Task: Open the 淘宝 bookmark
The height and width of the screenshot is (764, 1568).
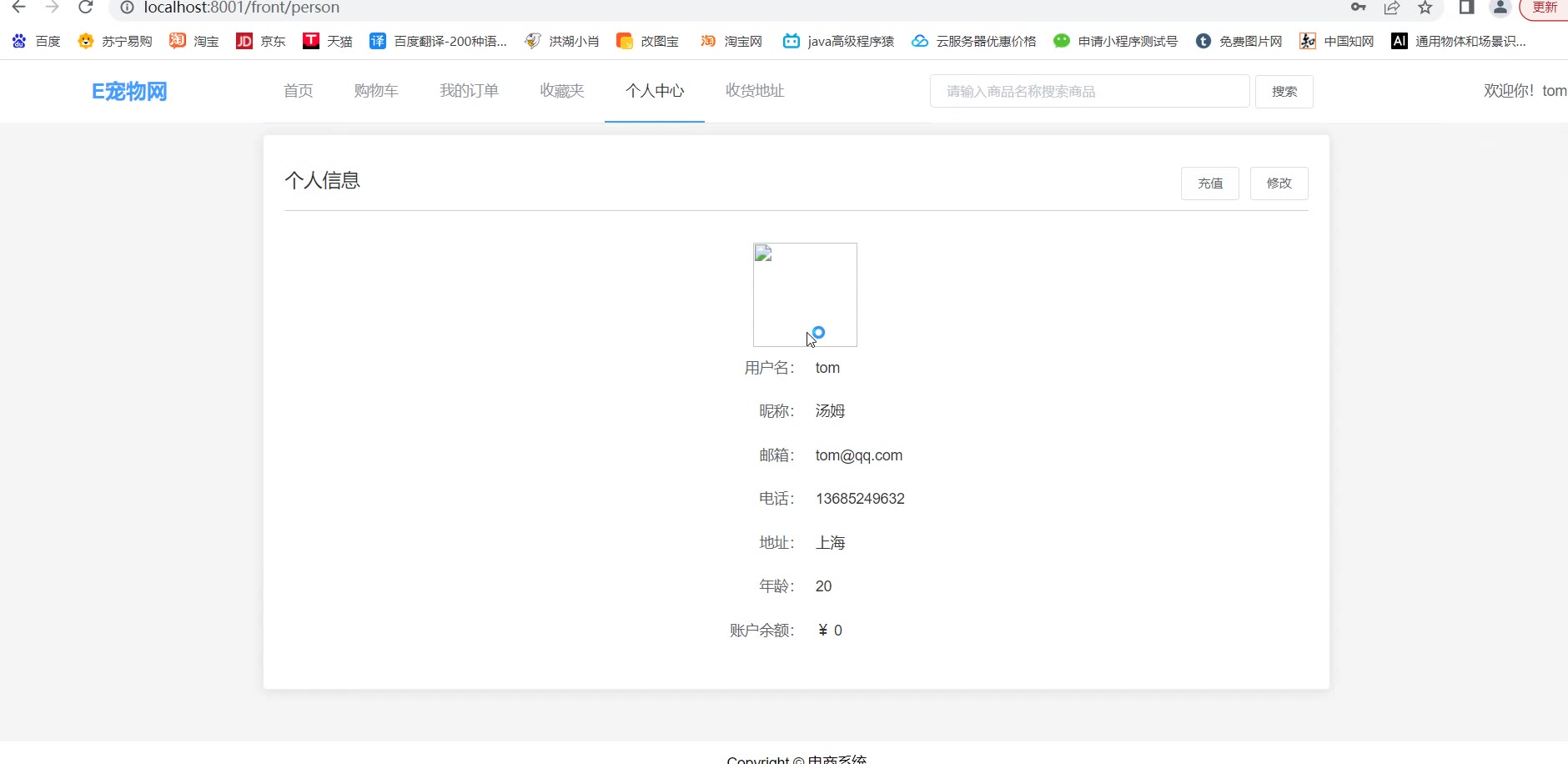Action: tap(193, 41)
